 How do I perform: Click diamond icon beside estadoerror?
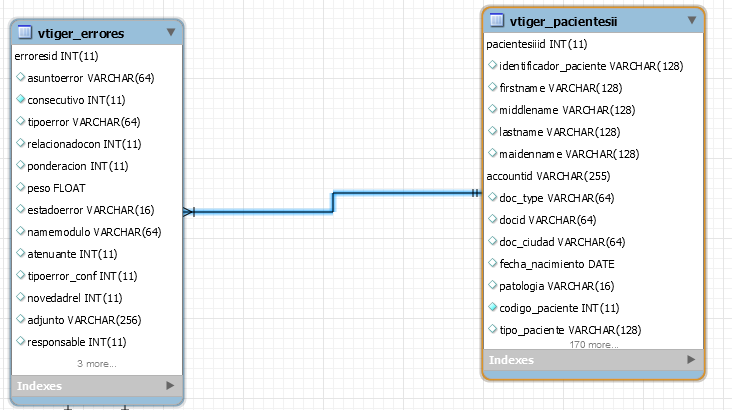[x=20, y=209]
